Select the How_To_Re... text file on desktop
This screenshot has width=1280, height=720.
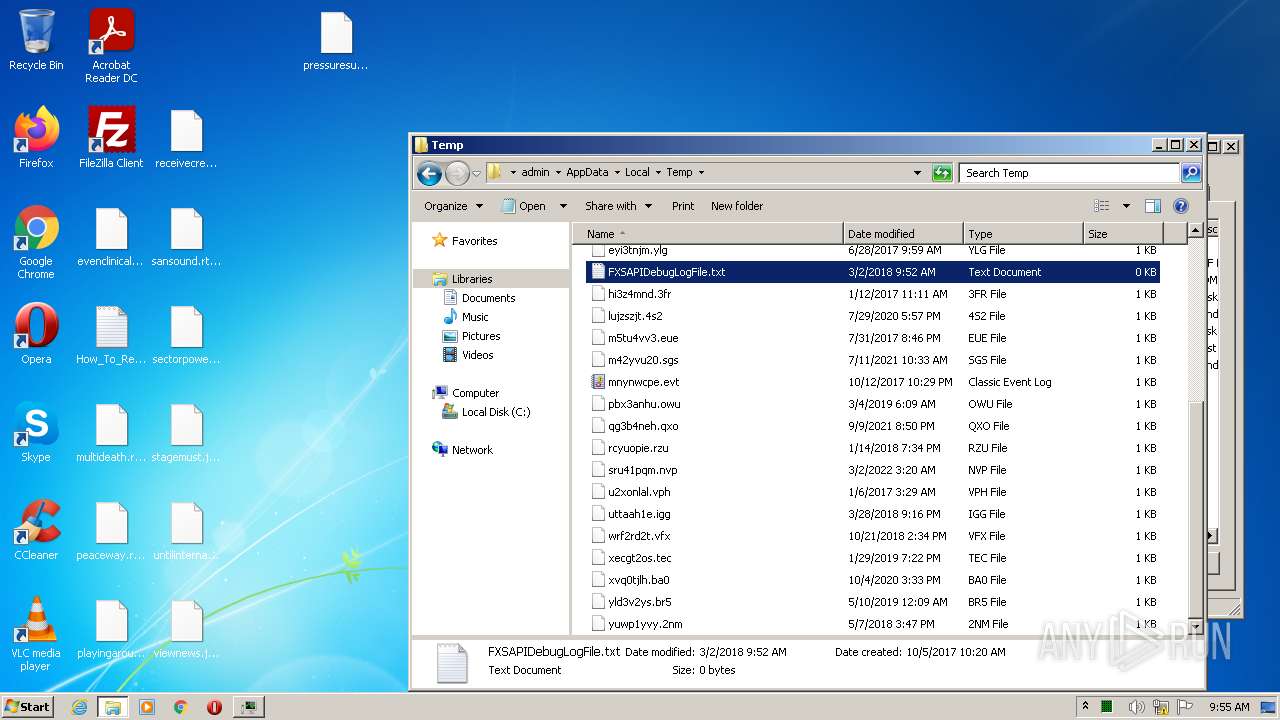coord(111,334)
